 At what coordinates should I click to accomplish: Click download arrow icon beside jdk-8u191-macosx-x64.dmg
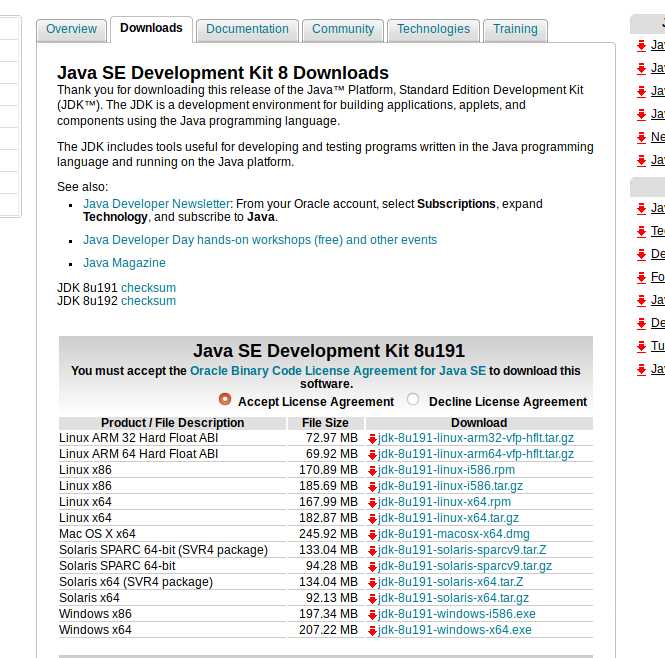(x=372, y=535)
